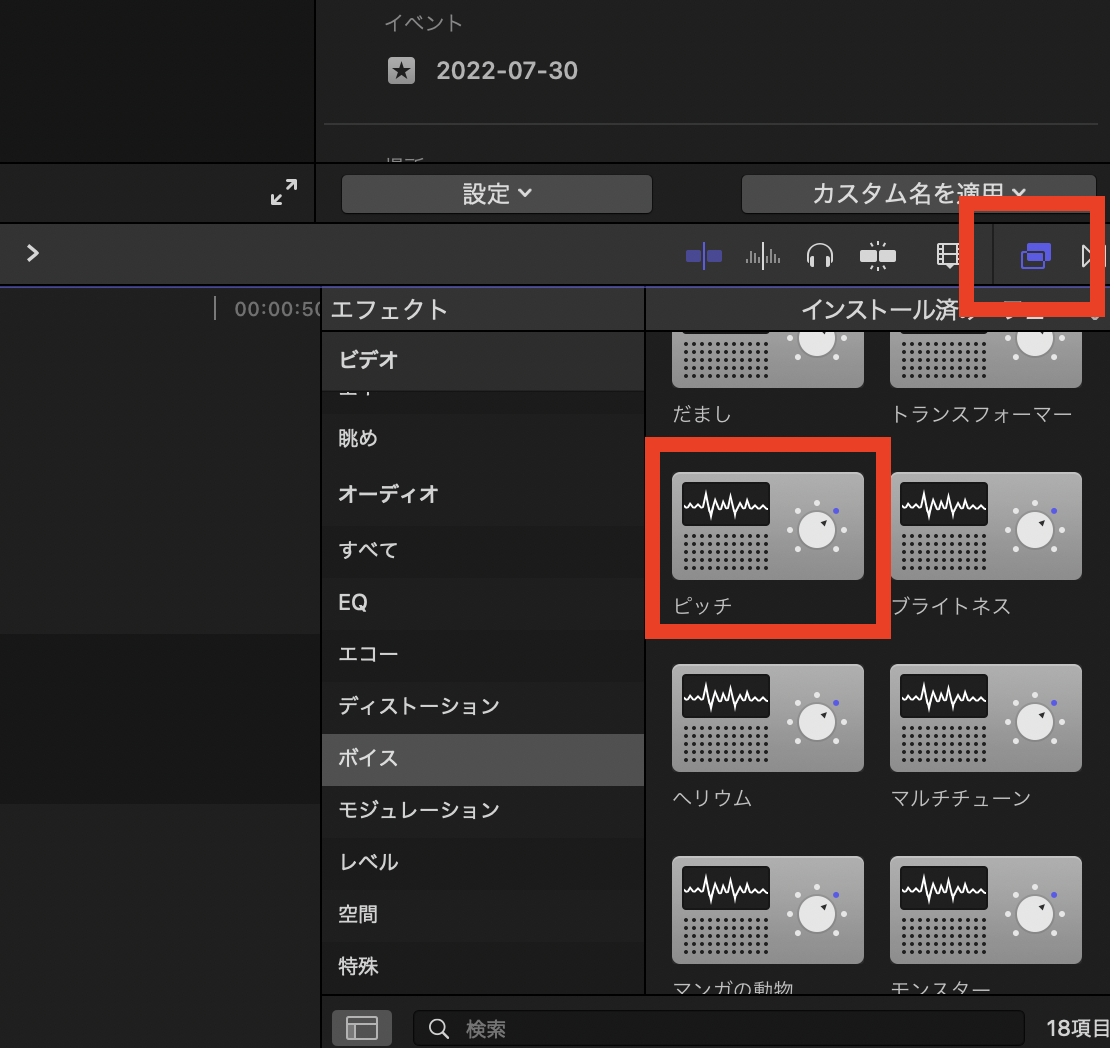Select the ヘリウム effect thumbnail
Image resolution: width=1110 pixels, height=1048 pixels.
tap(767, 718)
